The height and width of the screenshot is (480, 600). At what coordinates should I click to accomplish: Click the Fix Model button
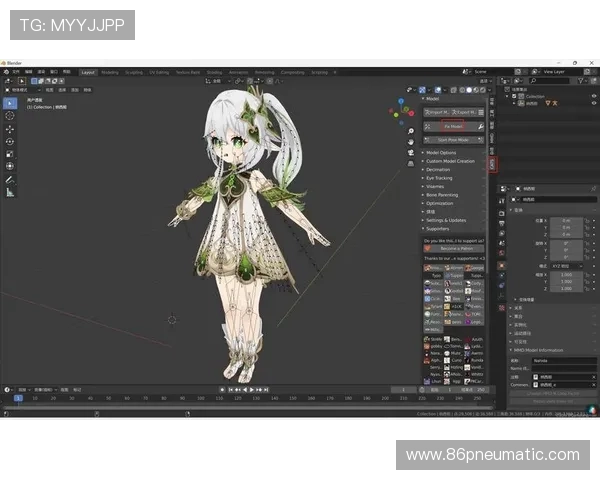coord(453,126)
